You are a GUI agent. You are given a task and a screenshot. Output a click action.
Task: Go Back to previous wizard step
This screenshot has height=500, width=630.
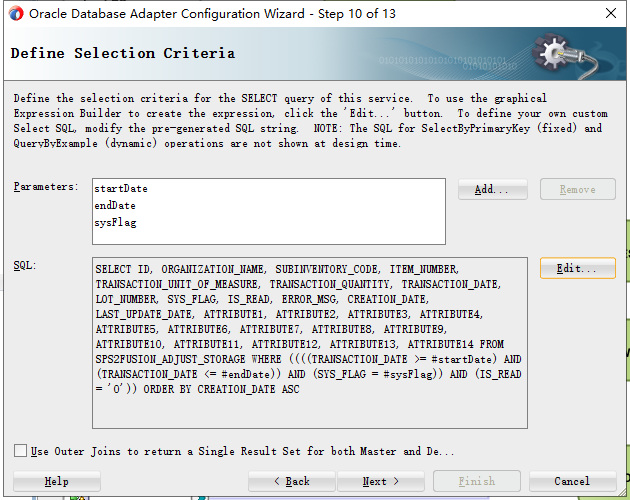point(292,481)
